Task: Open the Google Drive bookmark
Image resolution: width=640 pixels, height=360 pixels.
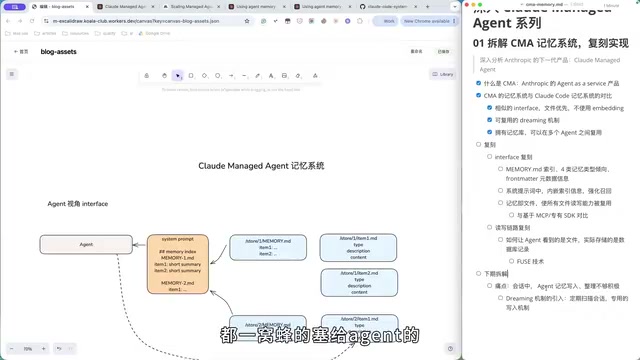Action: pyautogui.click(x=154, y=33)
